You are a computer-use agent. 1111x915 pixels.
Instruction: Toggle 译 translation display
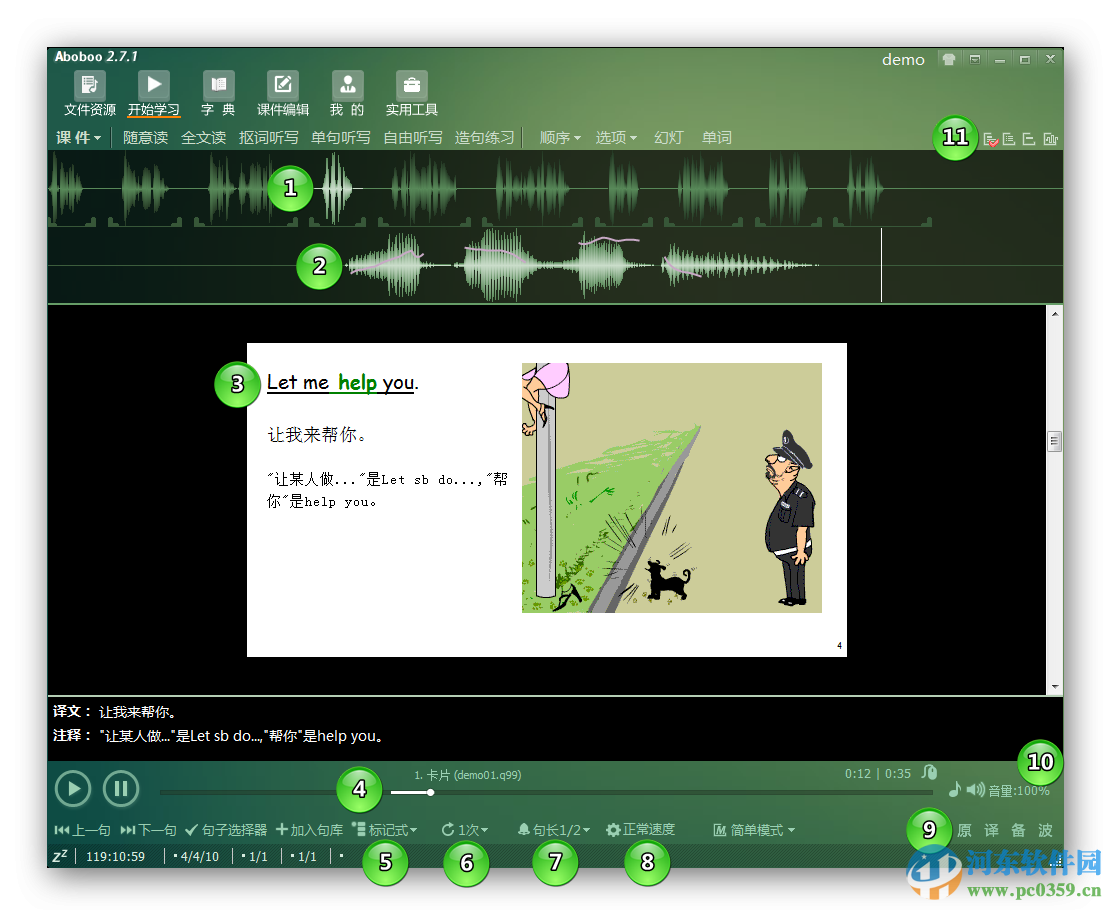click(x=990, y=829)
